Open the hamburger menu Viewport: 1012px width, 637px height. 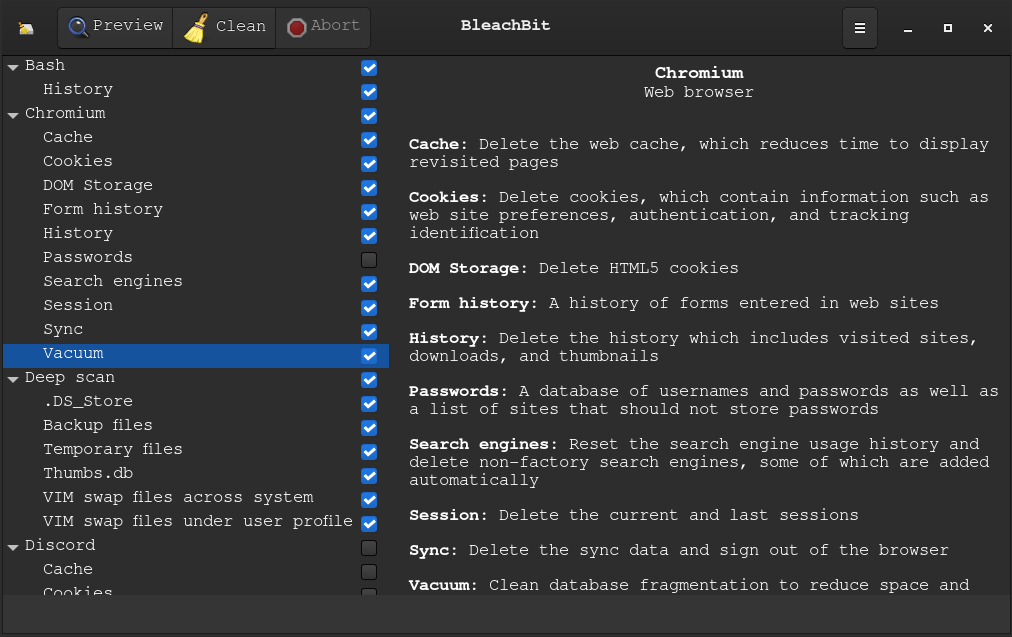point(860,27)
